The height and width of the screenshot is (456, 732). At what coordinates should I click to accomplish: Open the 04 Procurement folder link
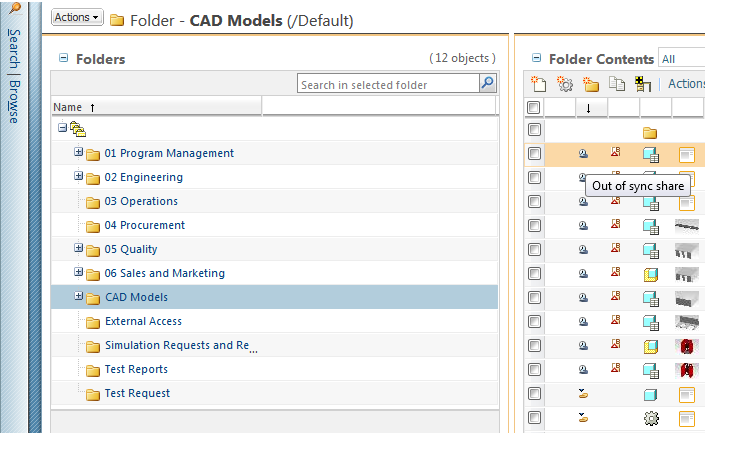pos(144,225)
